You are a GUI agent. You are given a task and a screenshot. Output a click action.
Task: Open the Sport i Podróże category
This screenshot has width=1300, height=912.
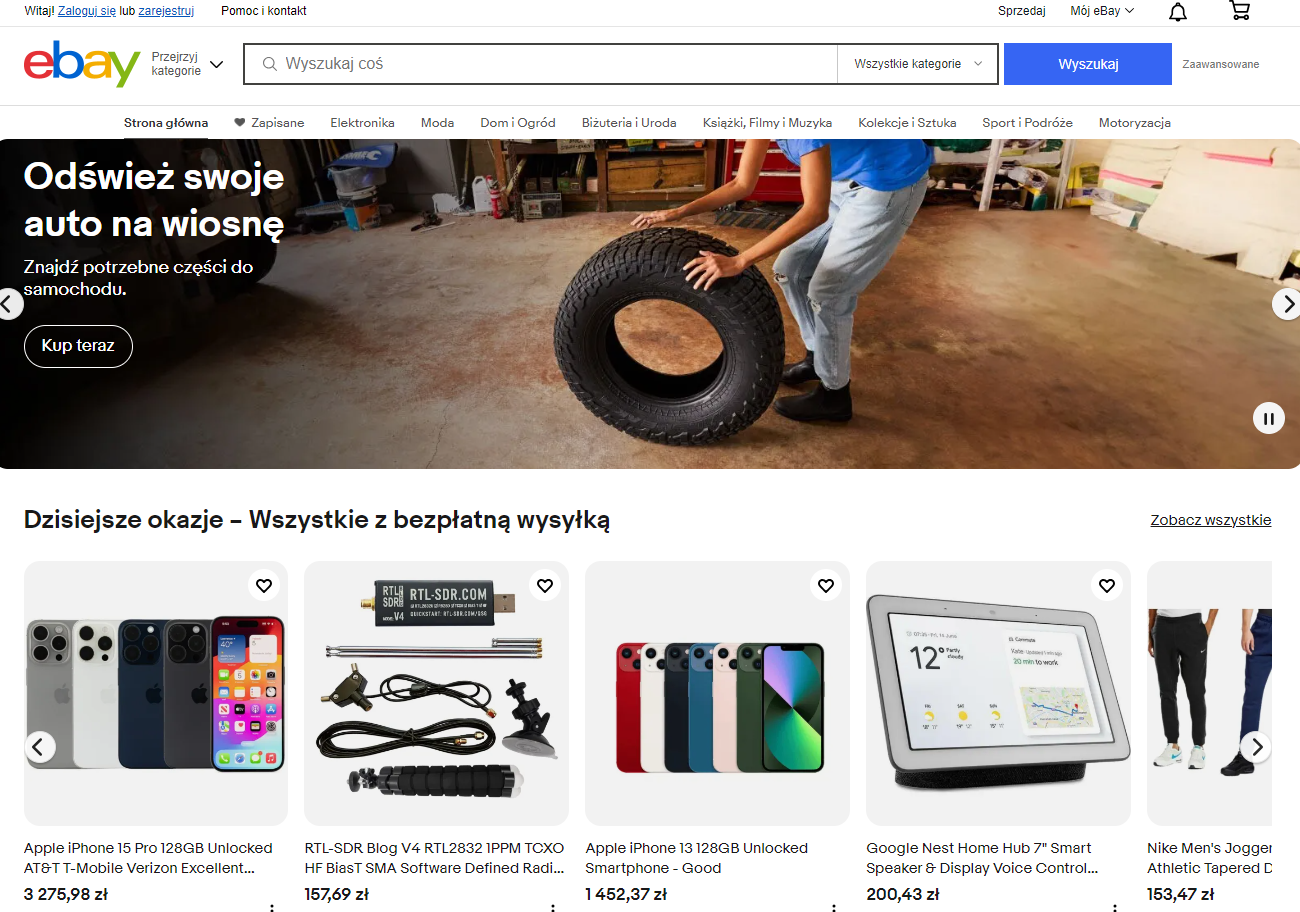[x=1027, y=123]
